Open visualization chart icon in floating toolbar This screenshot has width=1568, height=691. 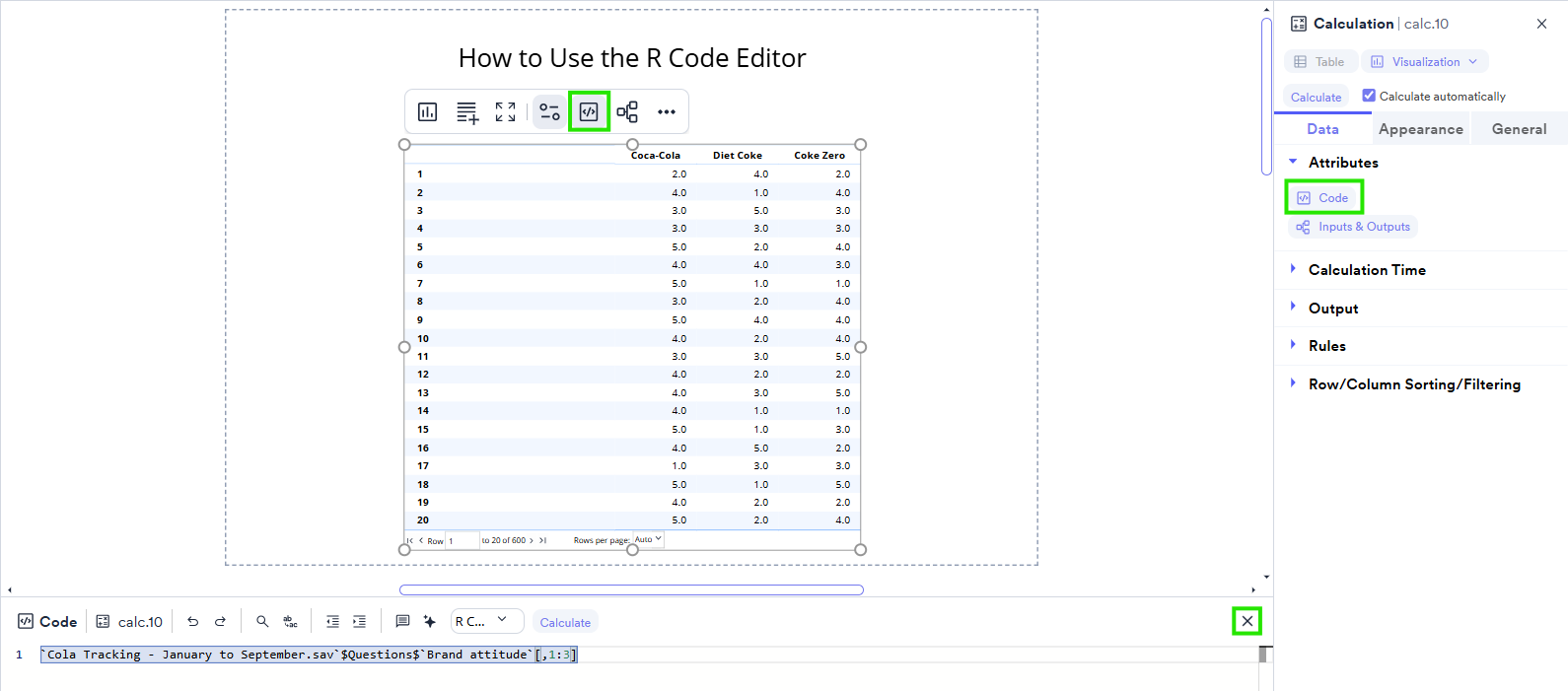point(427,111)
